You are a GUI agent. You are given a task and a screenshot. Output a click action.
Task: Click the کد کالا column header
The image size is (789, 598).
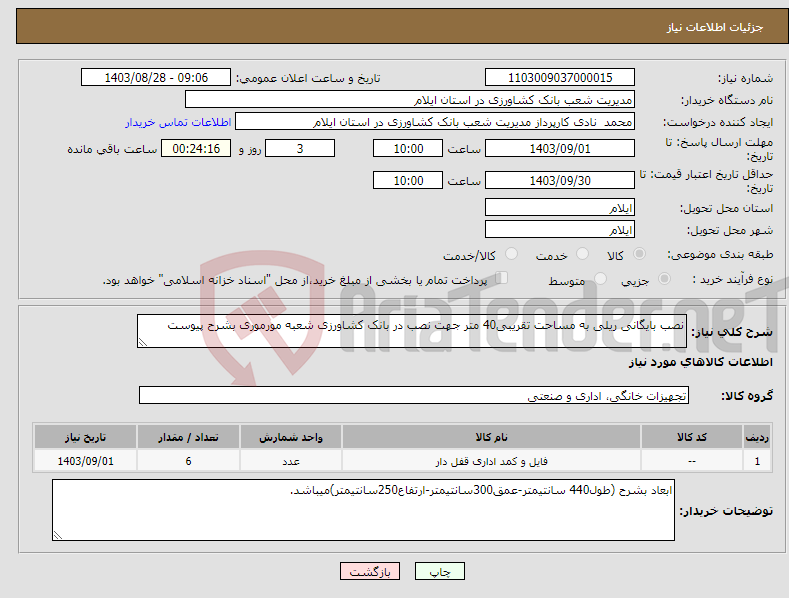pyautogui.click(x=691, y=437)
